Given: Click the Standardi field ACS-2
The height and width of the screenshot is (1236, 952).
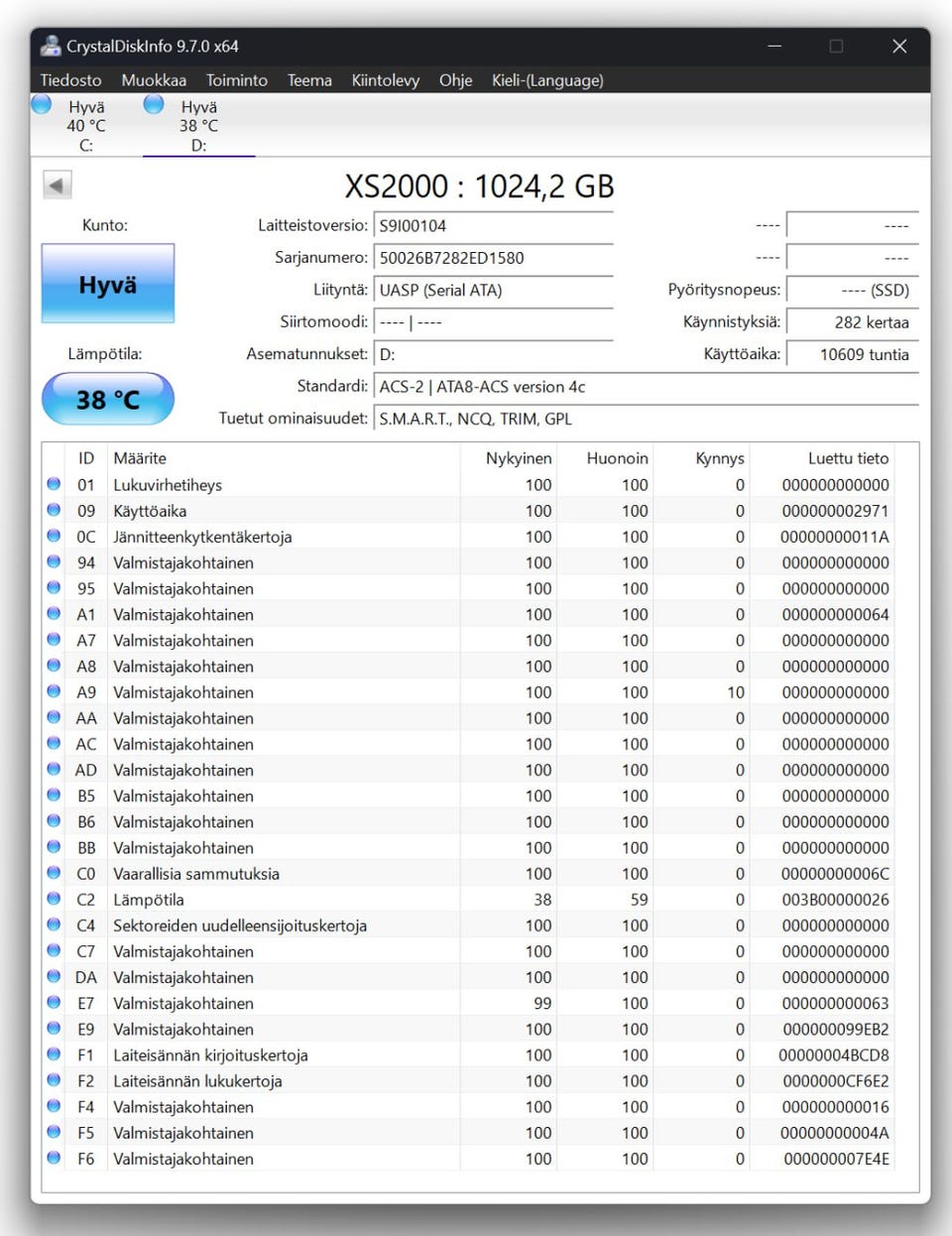Looking at the screenshot, I should (646, 387).
